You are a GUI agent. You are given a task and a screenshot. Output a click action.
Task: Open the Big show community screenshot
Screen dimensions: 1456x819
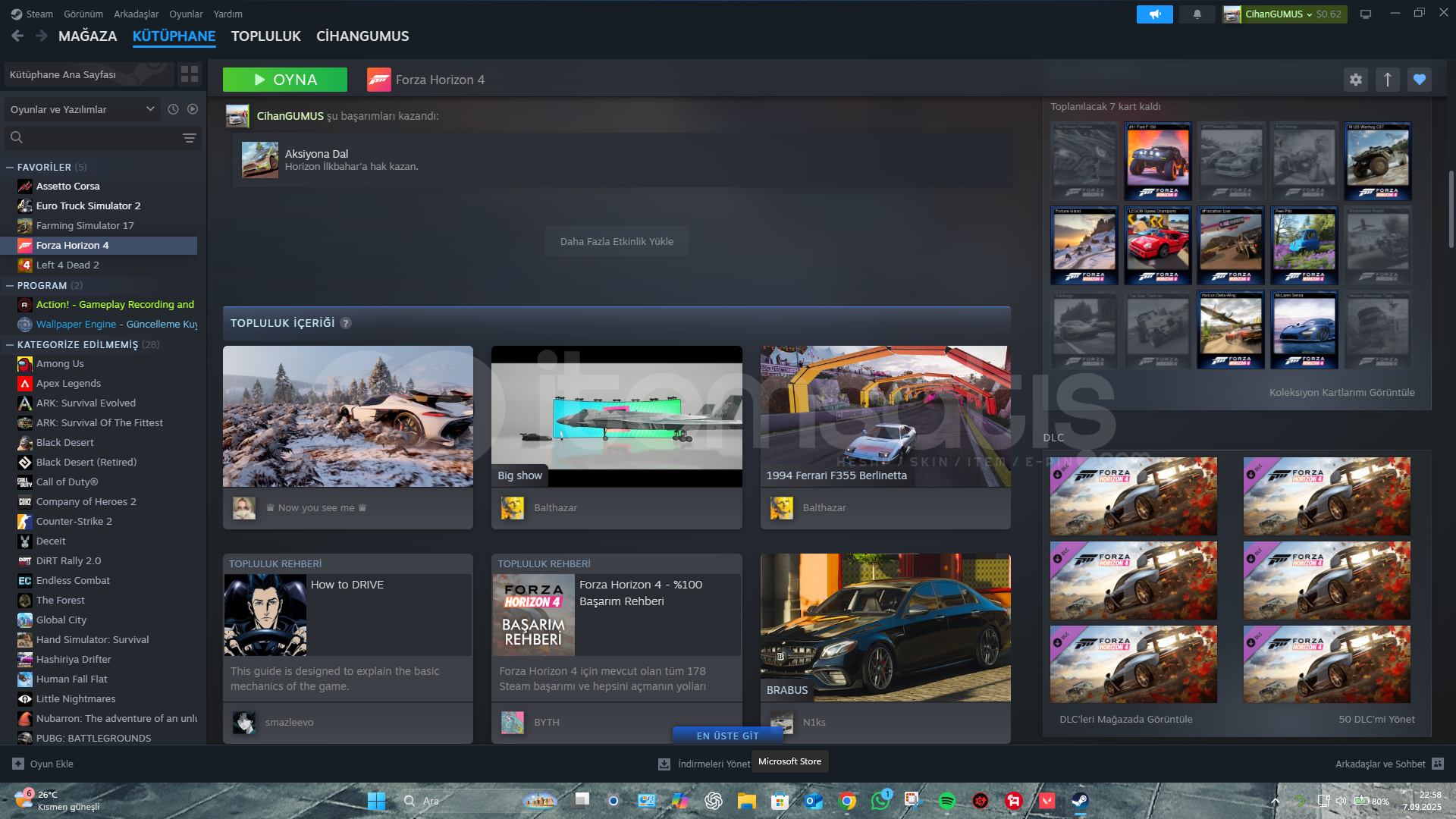[617, 416]
